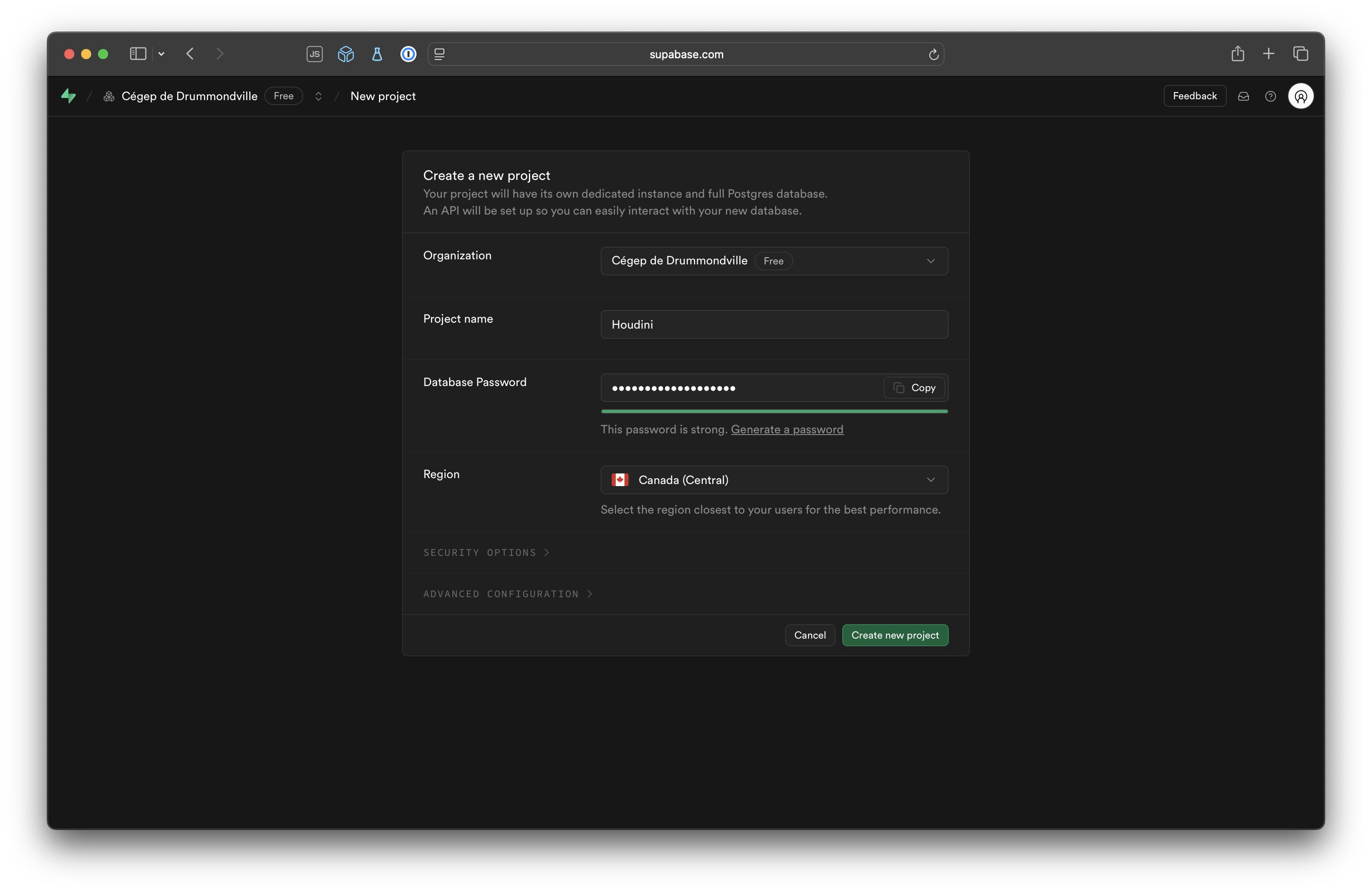Go back to the previous page
Screen dimensions: 1372x892
click(190, 54)
